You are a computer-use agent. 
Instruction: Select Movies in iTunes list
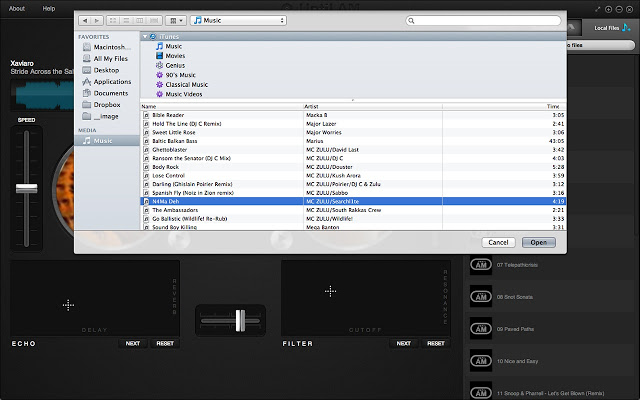click(171, 56)
